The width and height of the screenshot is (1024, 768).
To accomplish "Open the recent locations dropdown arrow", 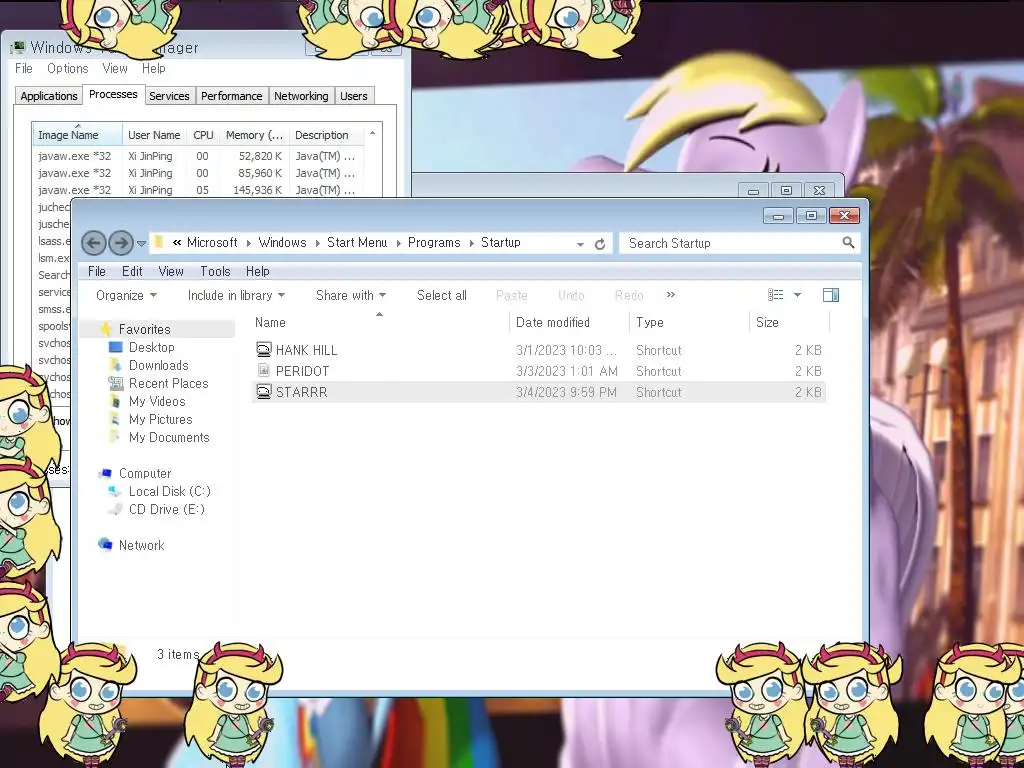I will click(141, 244).
